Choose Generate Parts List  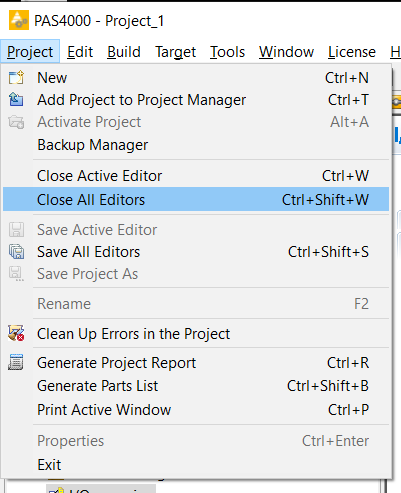coord(196,386)
